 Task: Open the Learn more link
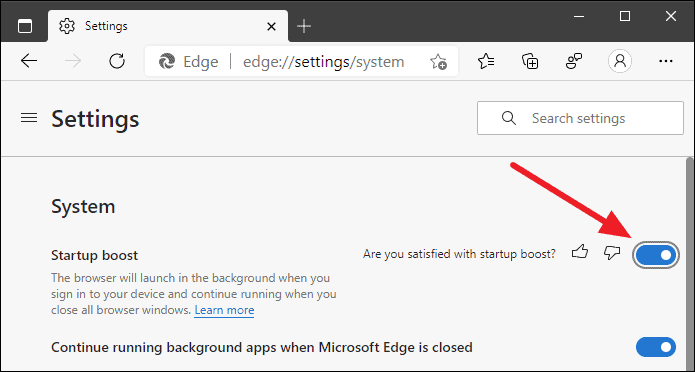[224, 310]
